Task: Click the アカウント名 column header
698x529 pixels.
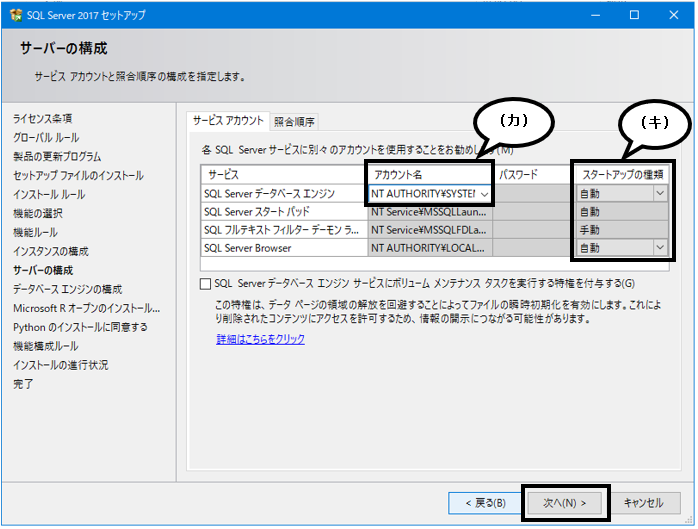Action: tap(430, 175)
